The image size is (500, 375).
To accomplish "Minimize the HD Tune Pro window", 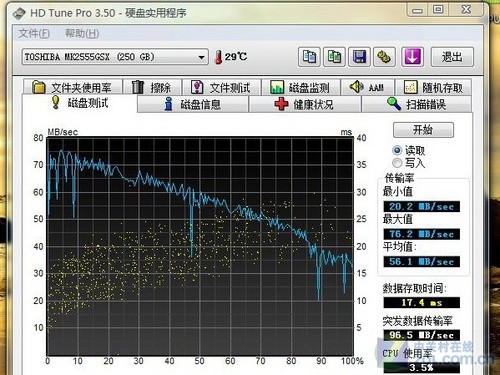I will click(417, 10).
